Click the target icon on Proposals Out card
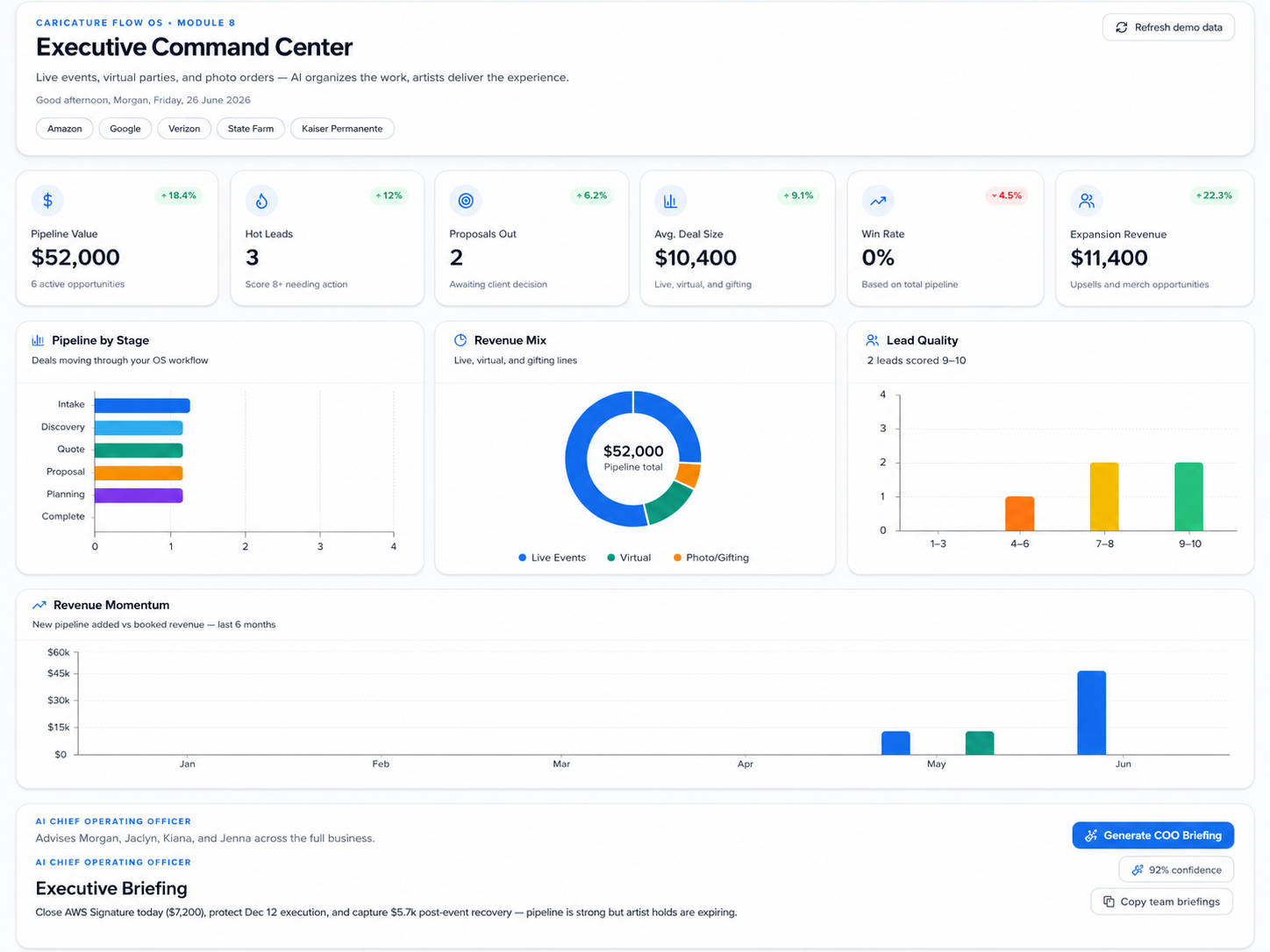This screenshot has height=952, width=1270. [x=466, y=201]
